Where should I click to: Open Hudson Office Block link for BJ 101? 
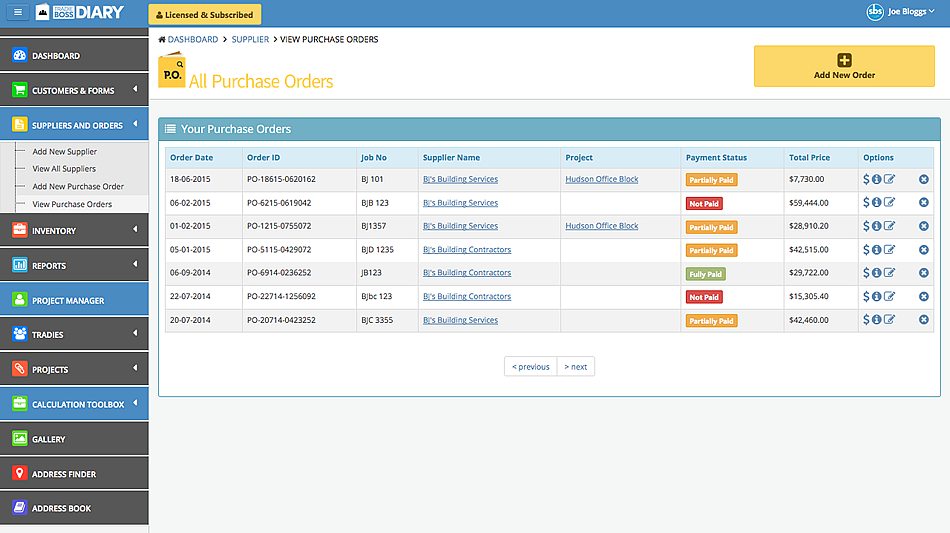point(602,179)
